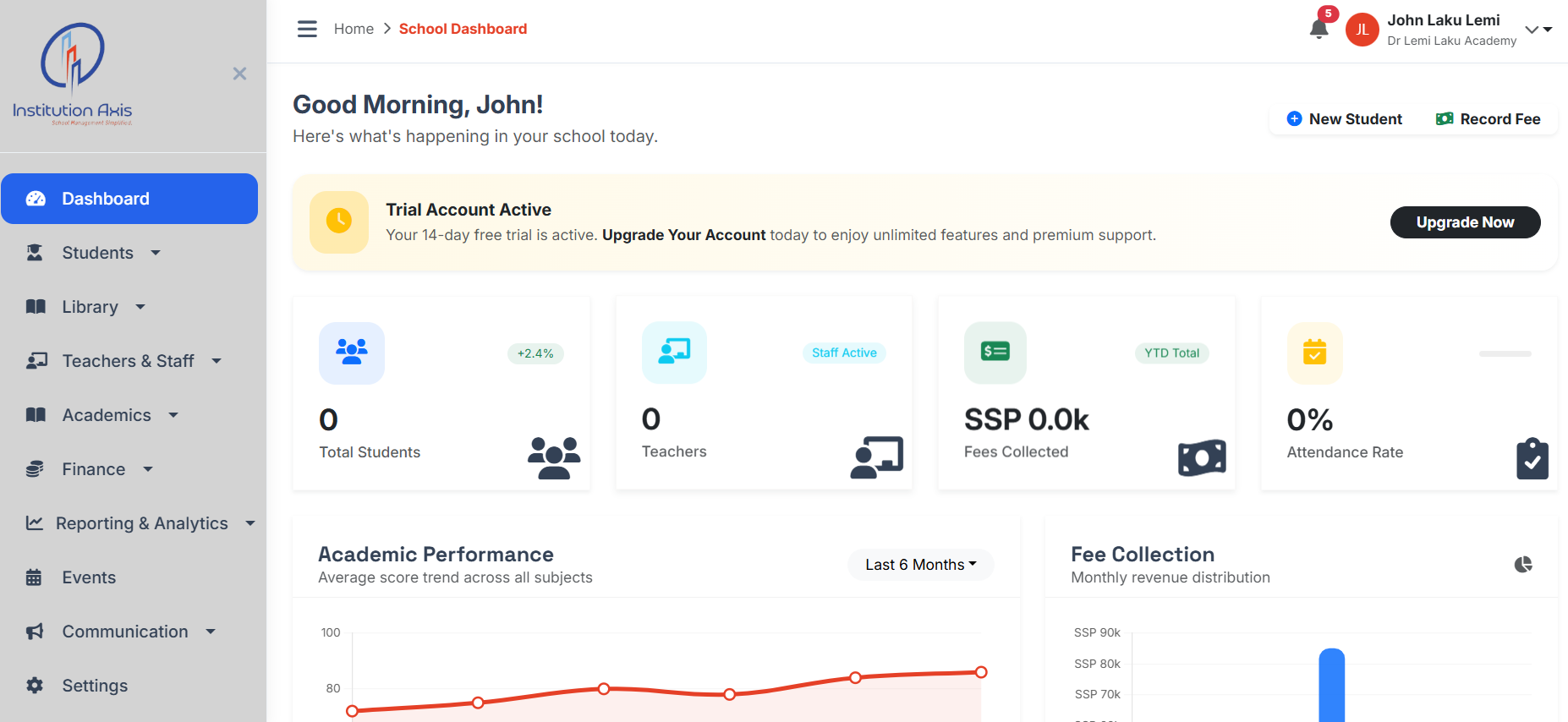Click the third data point on performance chart
The height and width of the screenshot is (722, 1568).
point(604,689)
